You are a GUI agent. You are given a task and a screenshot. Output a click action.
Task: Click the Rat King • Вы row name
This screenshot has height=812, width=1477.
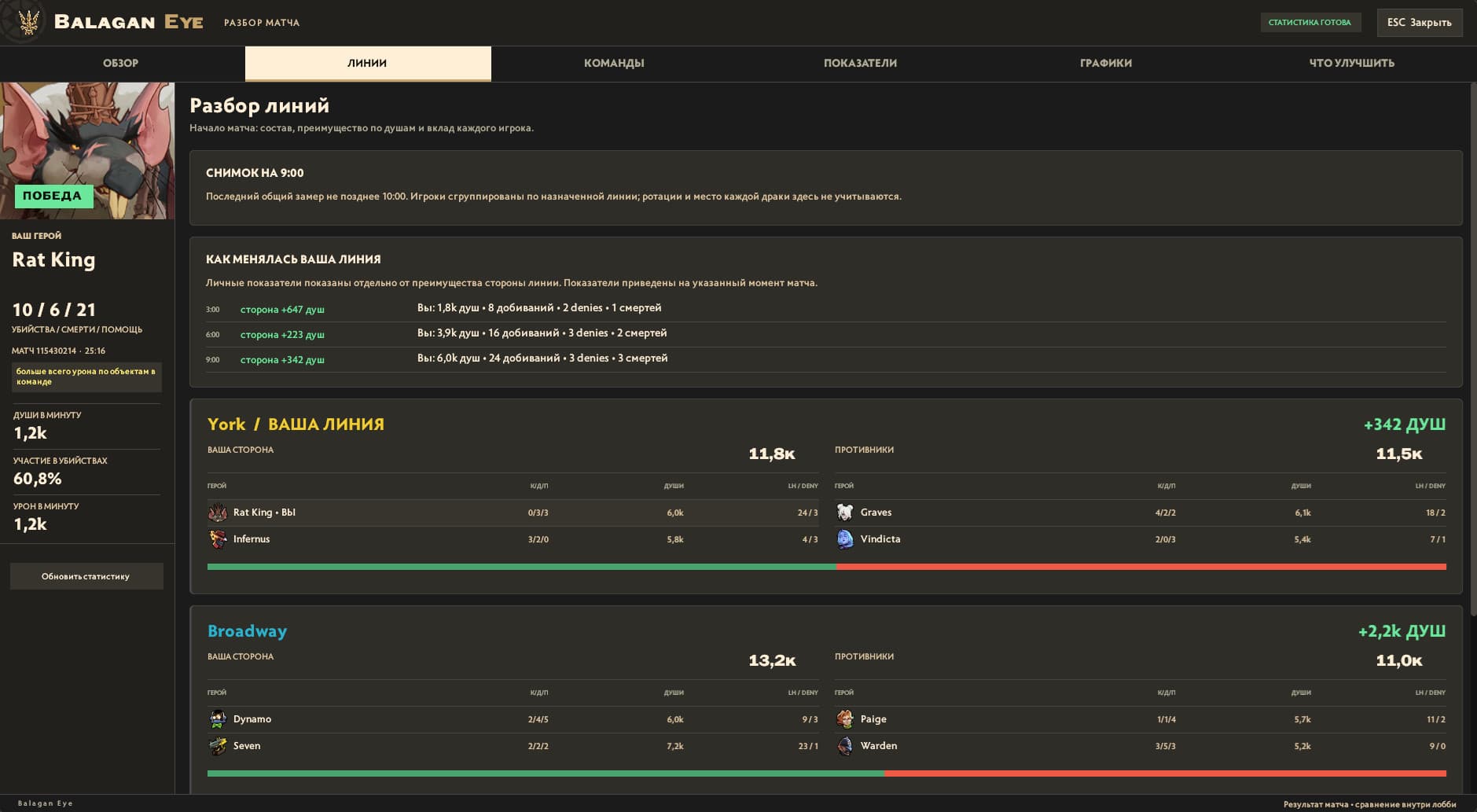264,513
